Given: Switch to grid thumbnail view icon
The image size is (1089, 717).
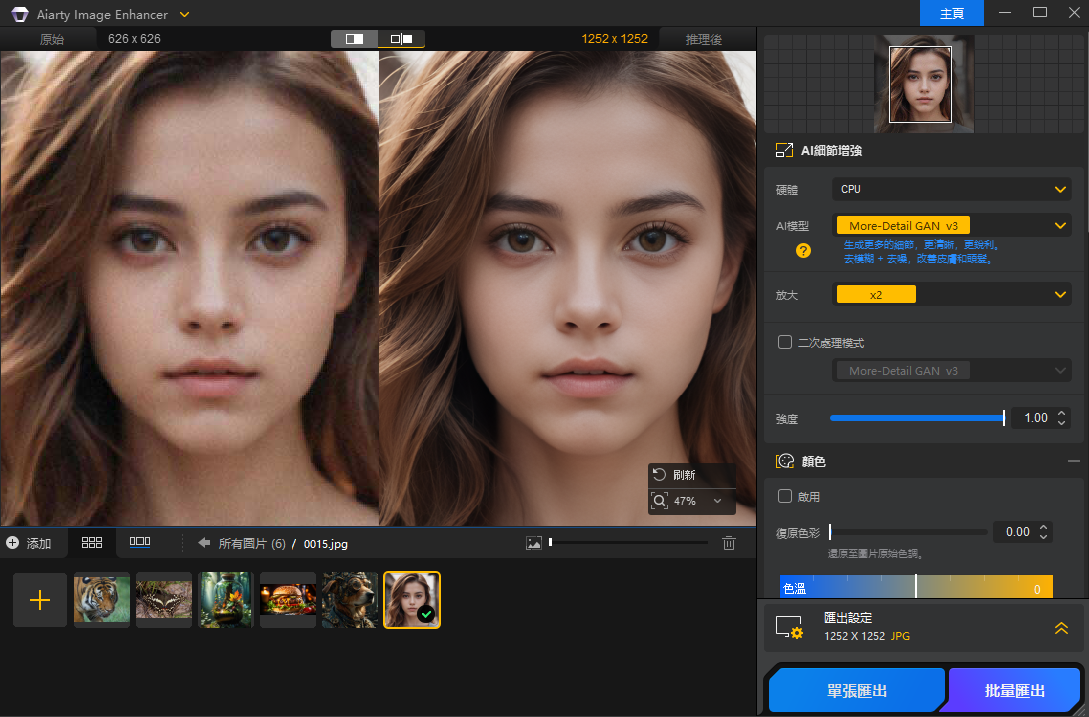Looking at the screenshot, I should [x=92, y=543].
